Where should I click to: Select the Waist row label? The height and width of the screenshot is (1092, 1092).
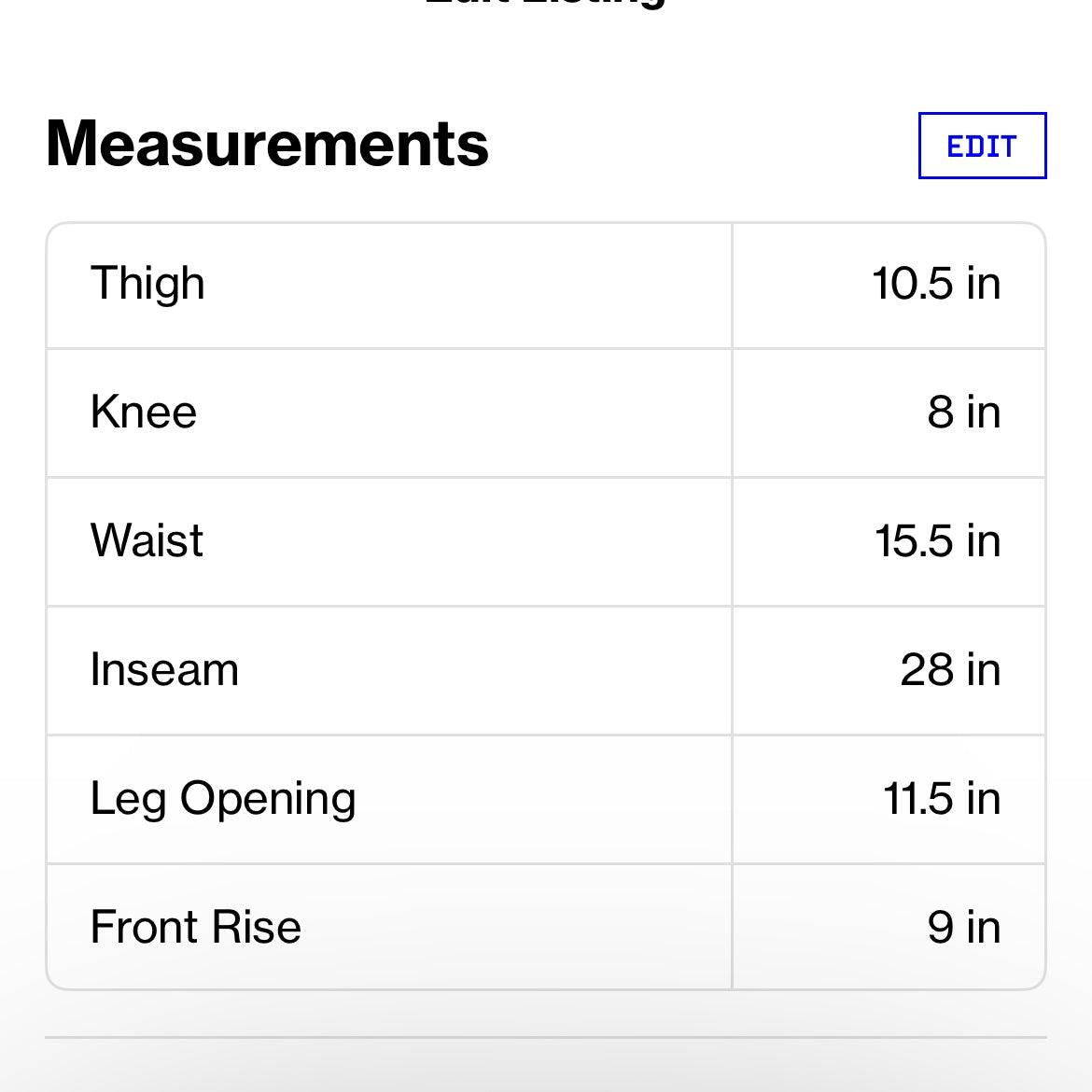pyautogui.click(x=147, y=541)
